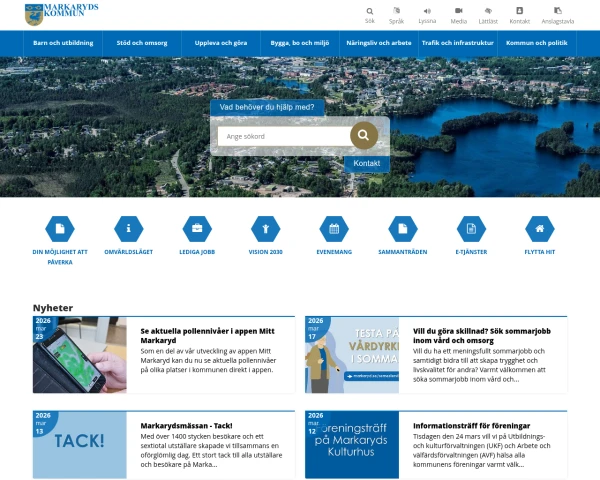
Task: Click the LEDIGA JOBB text label
Action: click(x=197, y=252)
